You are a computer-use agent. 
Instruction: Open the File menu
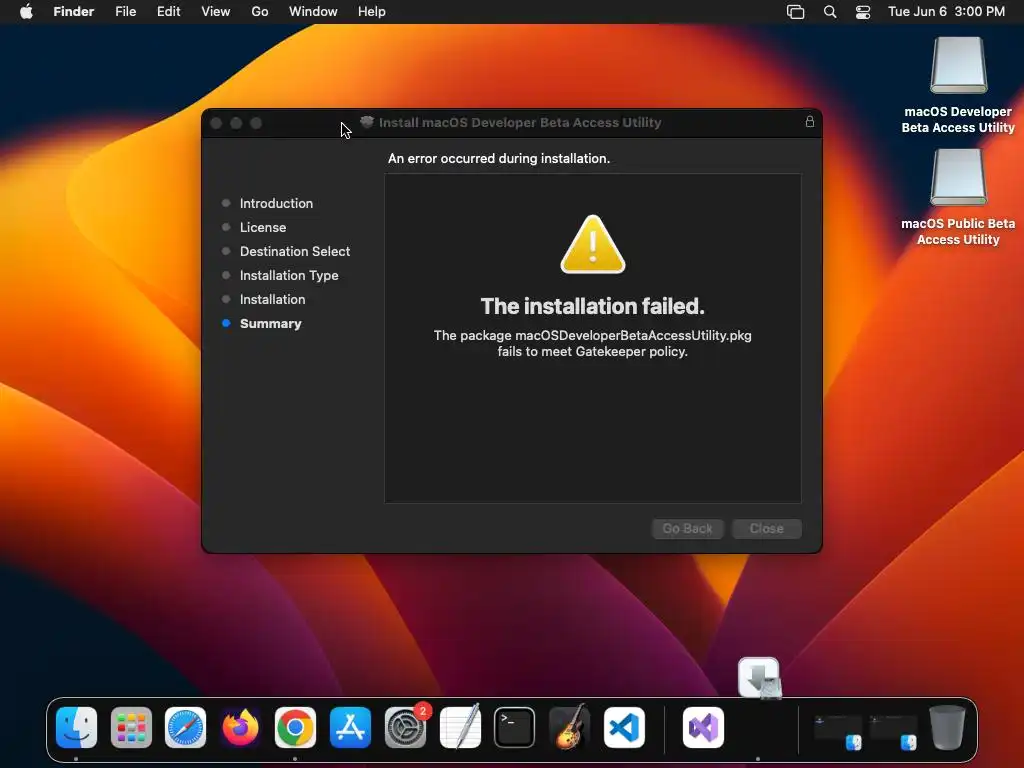125,12
